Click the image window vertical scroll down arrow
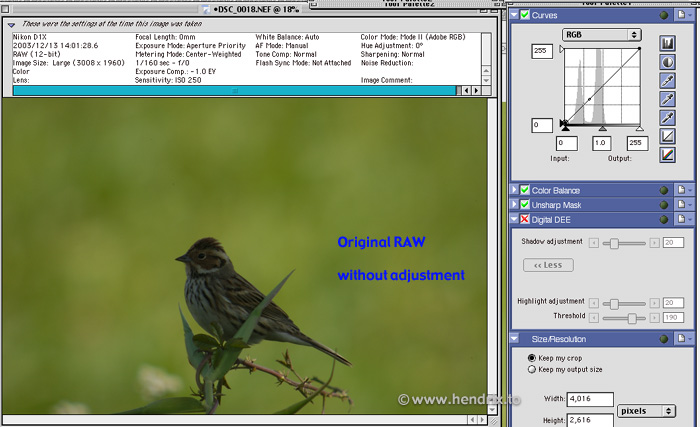This screenshot has width=700, height=427. coord(492,409)
